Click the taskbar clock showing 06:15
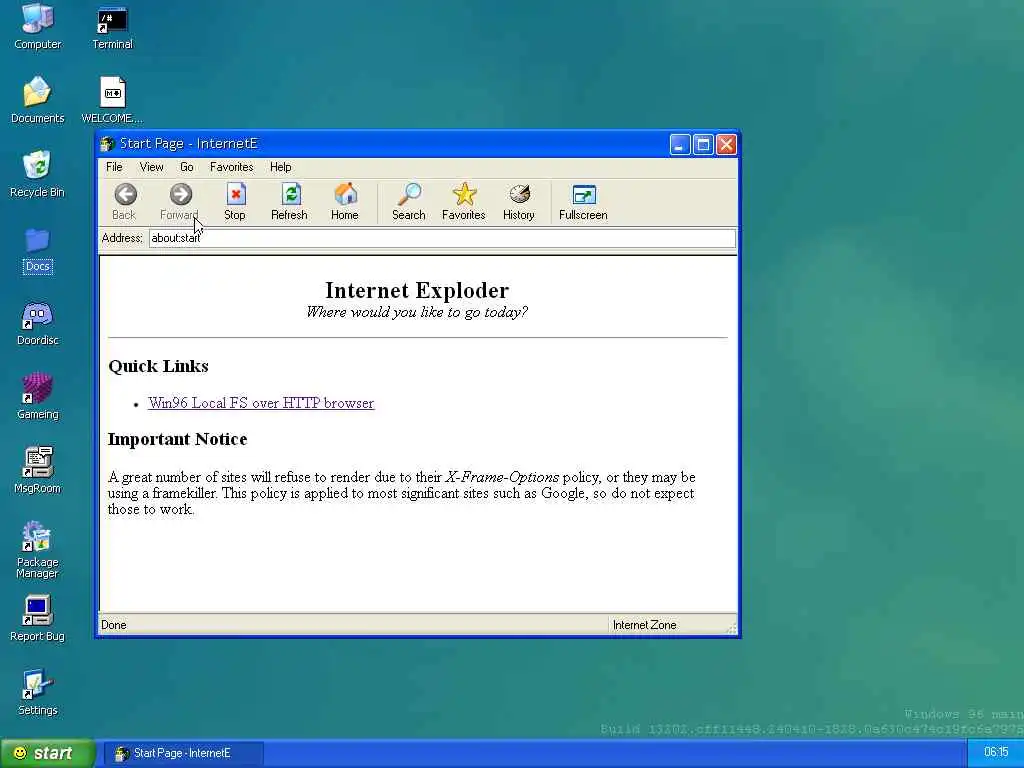The width and height of the screenshot is (1024, 768). pyautogui.click(x=996, y=752)
